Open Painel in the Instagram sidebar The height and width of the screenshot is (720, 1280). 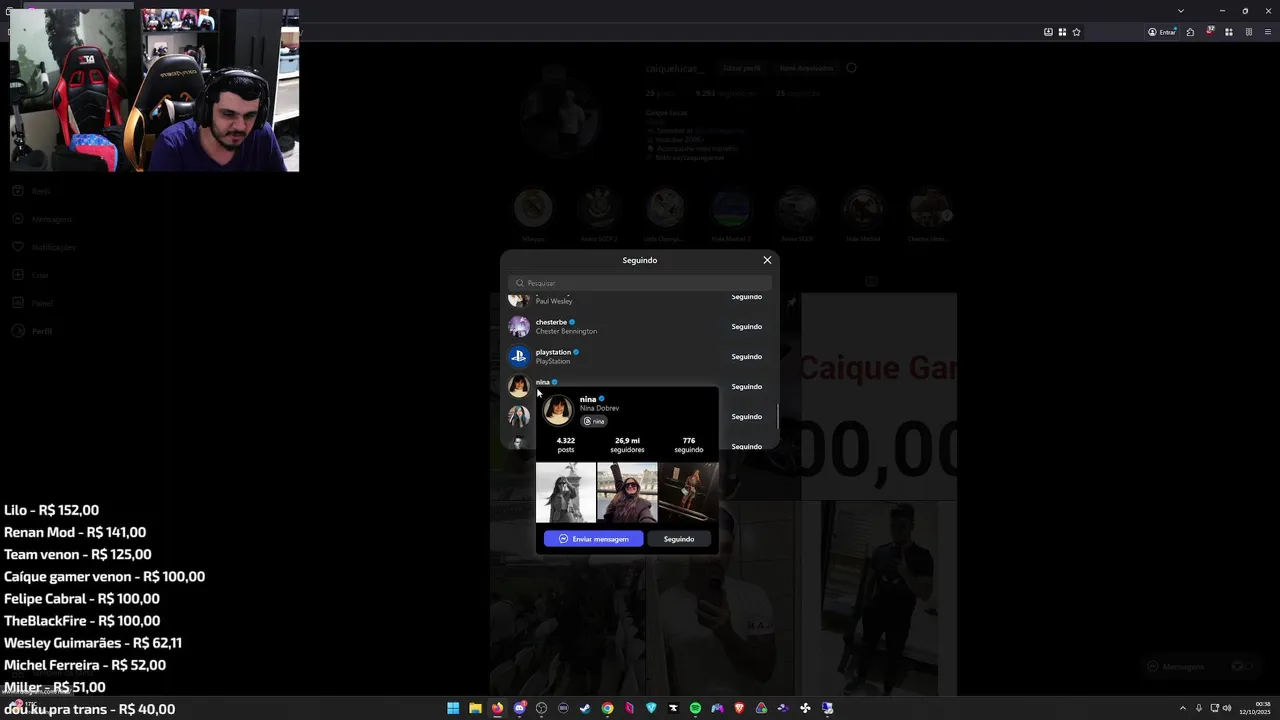coord(33,303)
